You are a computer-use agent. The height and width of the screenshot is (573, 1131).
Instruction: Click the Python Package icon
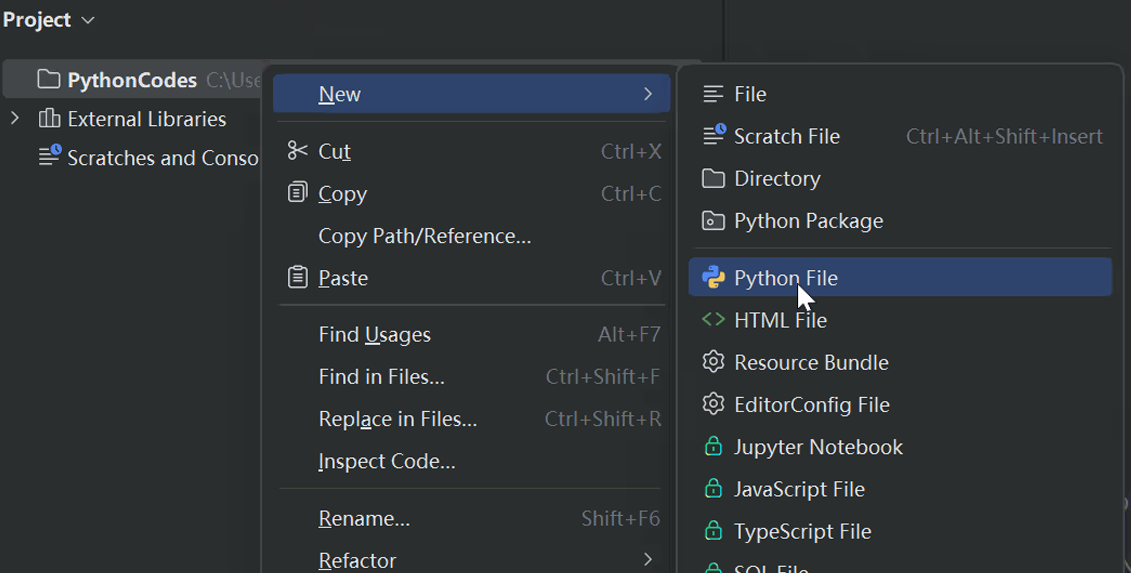pyautogui.click(x=713, y=221)
